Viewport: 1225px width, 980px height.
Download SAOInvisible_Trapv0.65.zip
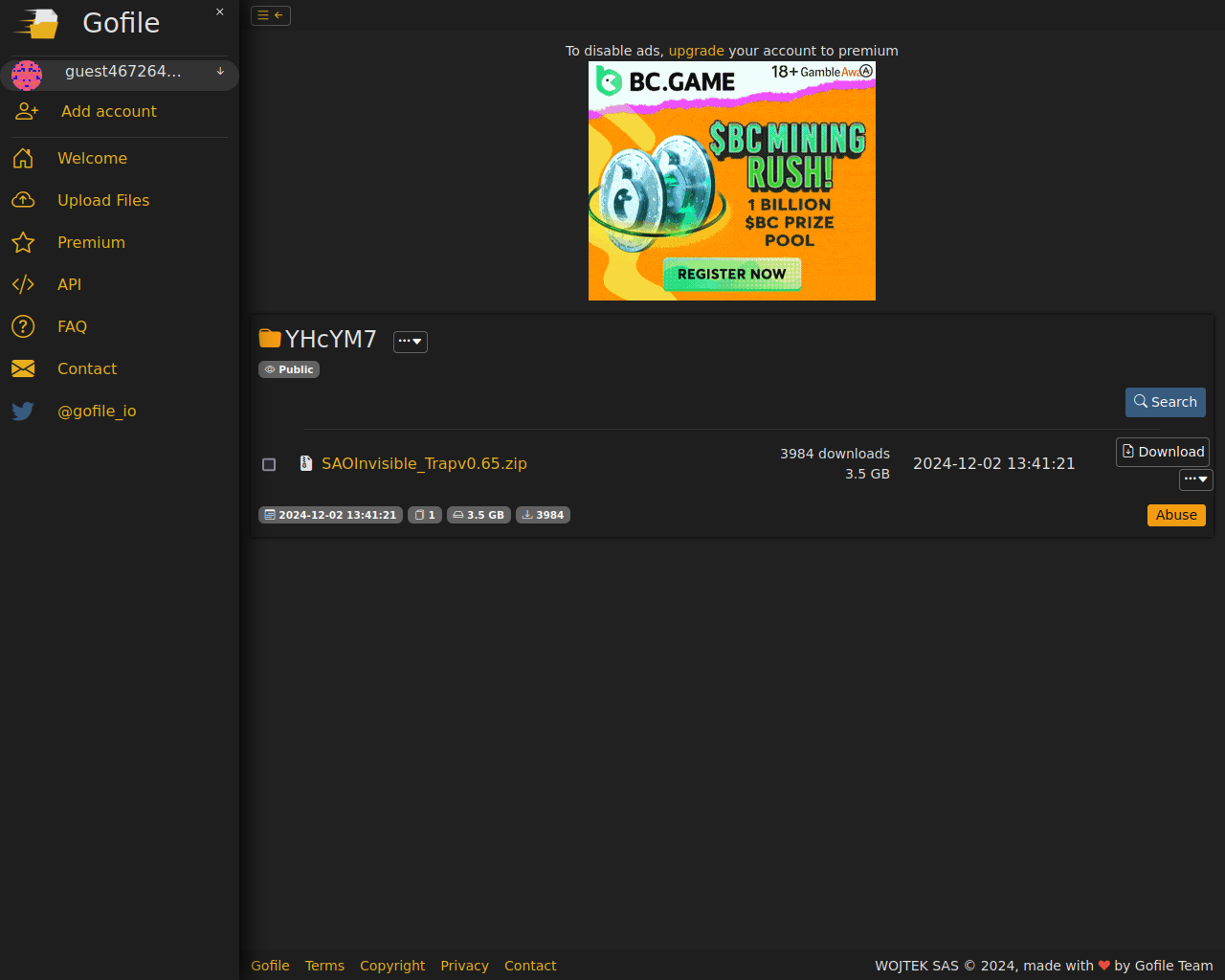tap(1163, 452)
